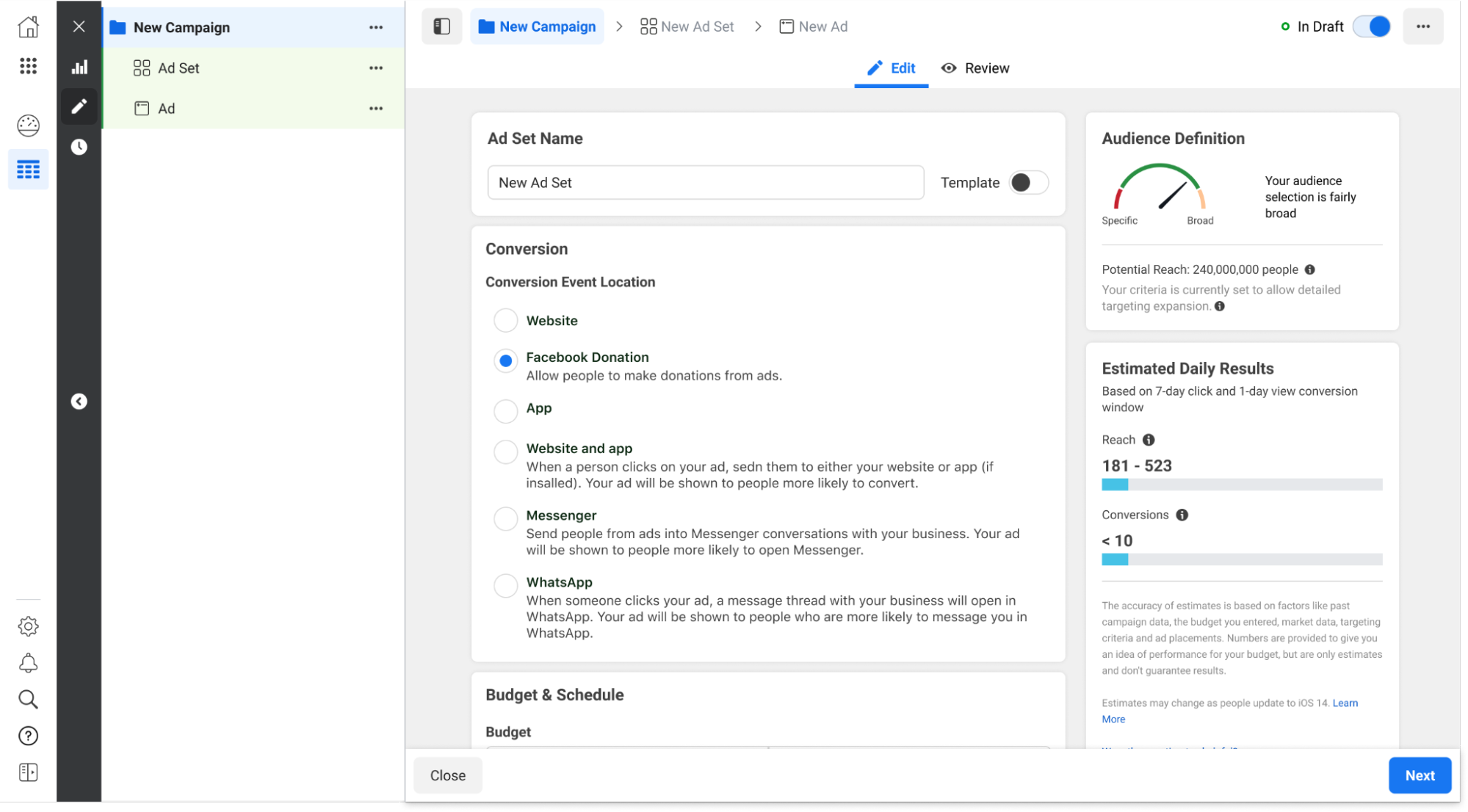The image size is (1468, 812).
Task: Click the search icon in sidebar
Action: pos(28,699)
